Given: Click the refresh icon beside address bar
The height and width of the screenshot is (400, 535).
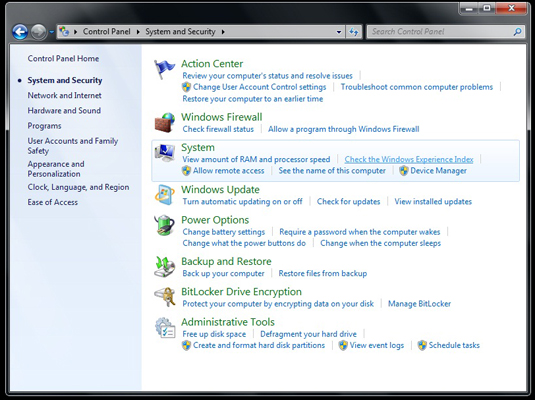Looking at the screenshot, I should [x=354, y=32].
